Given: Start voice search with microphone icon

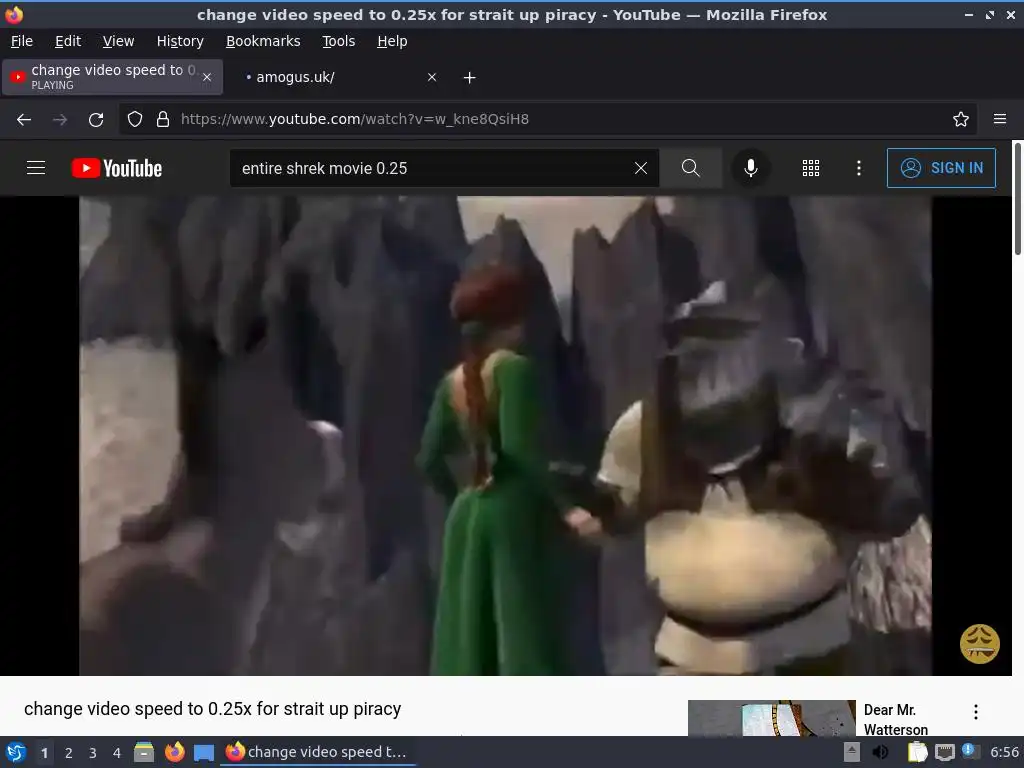Looking at the screenshot, I should pyautogui.click(x=751, y=168).
